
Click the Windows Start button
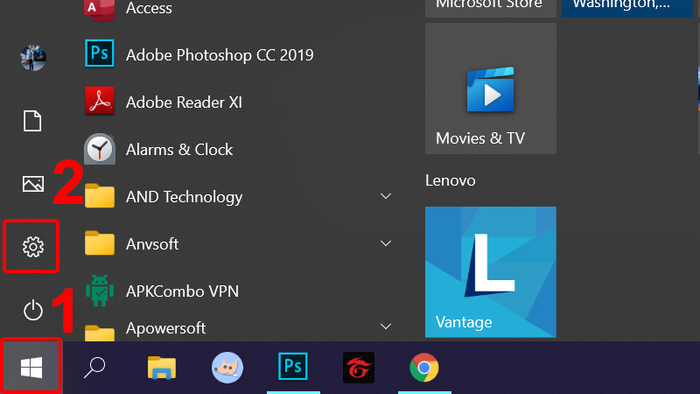(x=31, y=367)
